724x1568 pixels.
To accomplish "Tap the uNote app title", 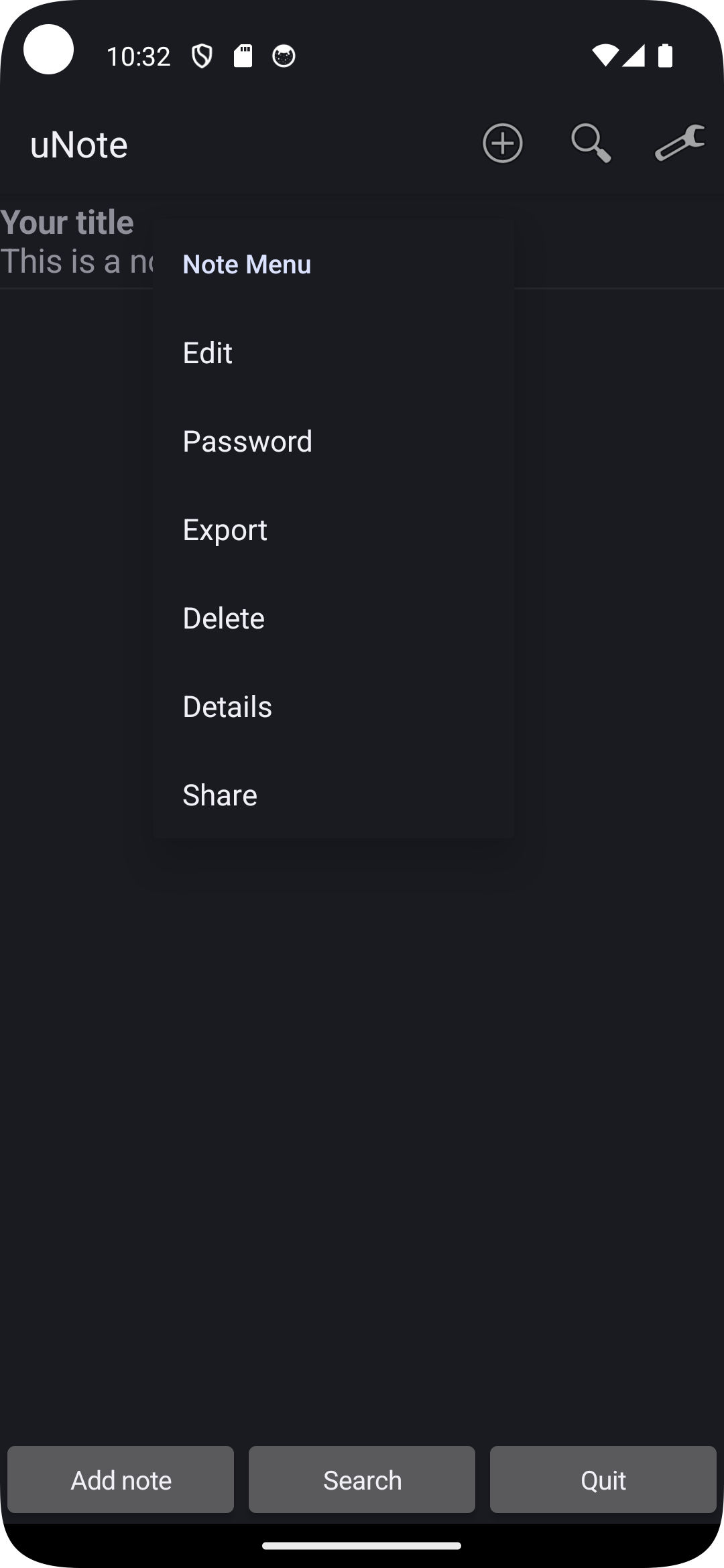I will [79, 145].
